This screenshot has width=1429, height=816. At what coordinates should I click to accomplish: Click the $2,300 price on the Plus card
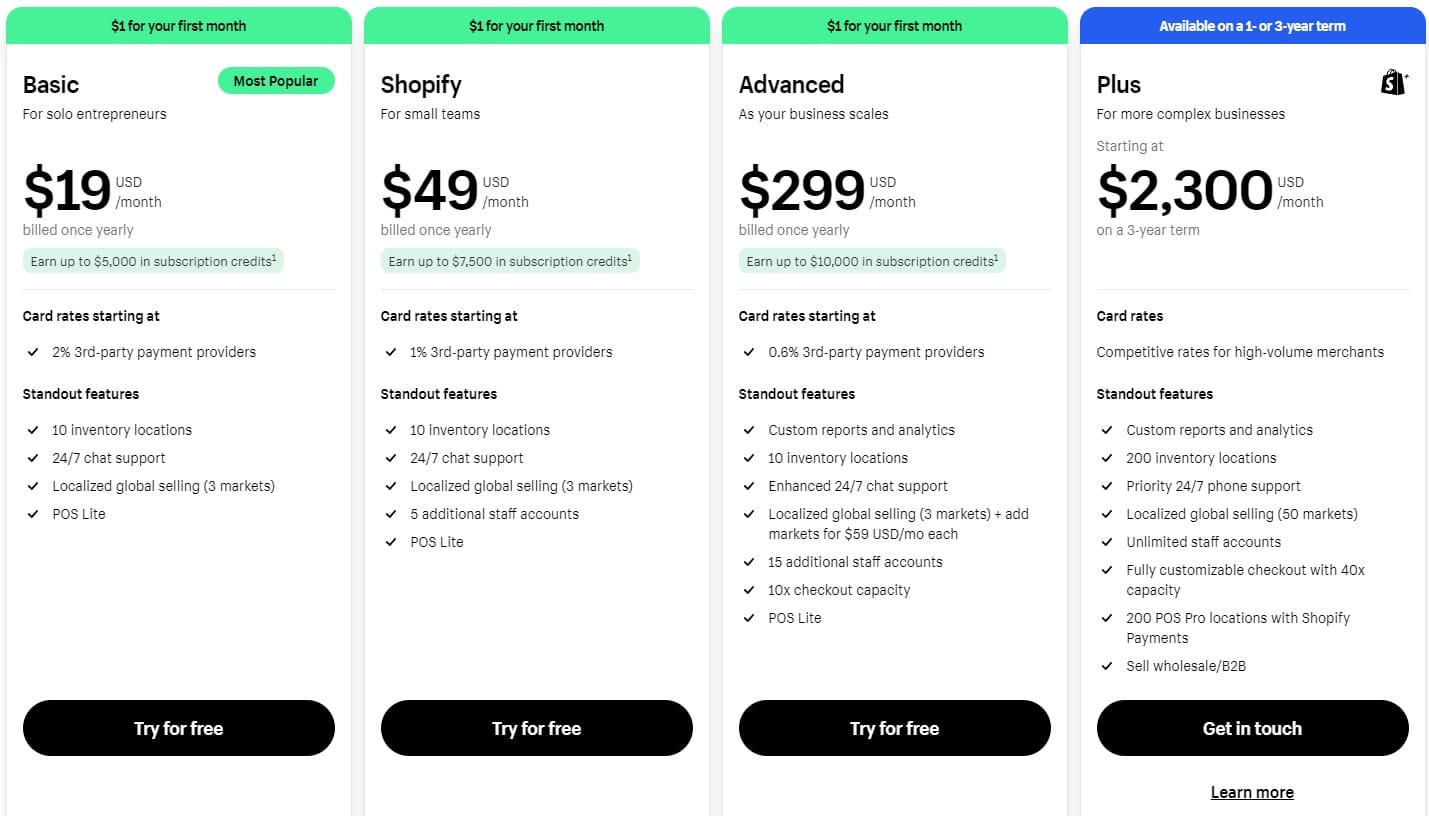1186,191
